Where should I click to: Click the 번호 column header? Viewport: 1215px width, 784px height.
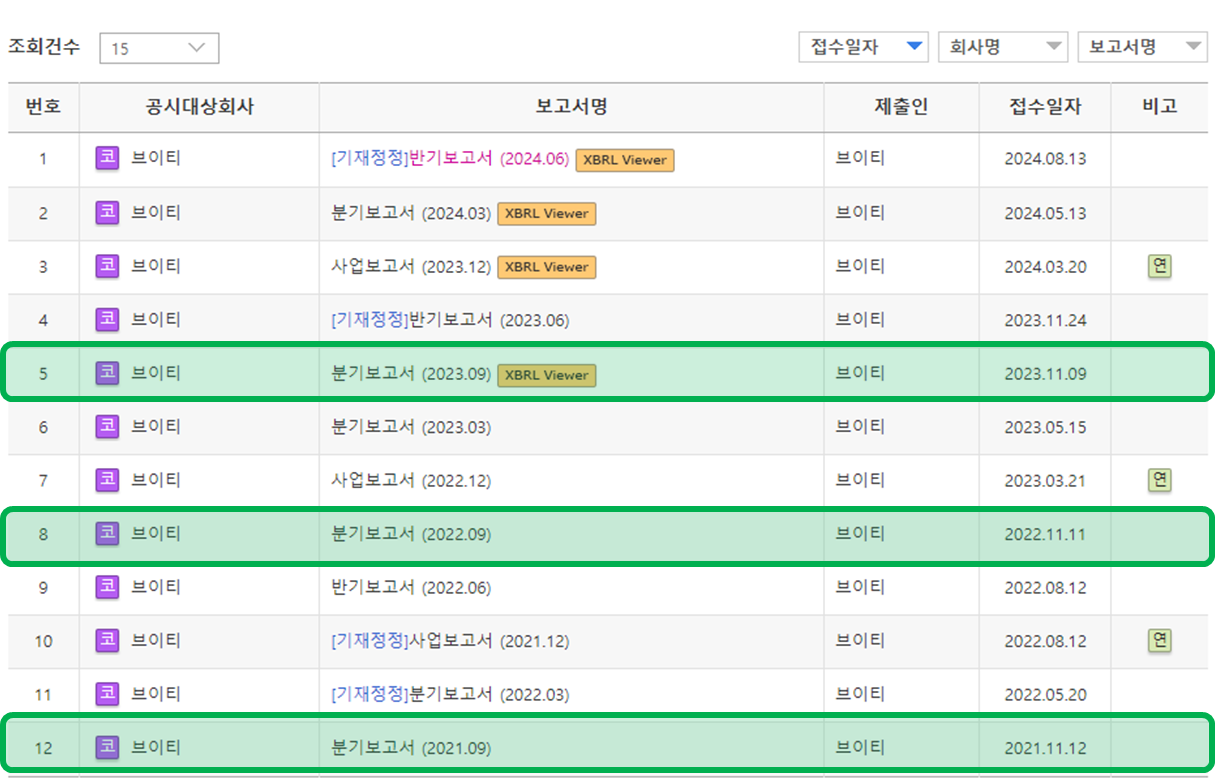pyautogui.click(x=43, y=107)
